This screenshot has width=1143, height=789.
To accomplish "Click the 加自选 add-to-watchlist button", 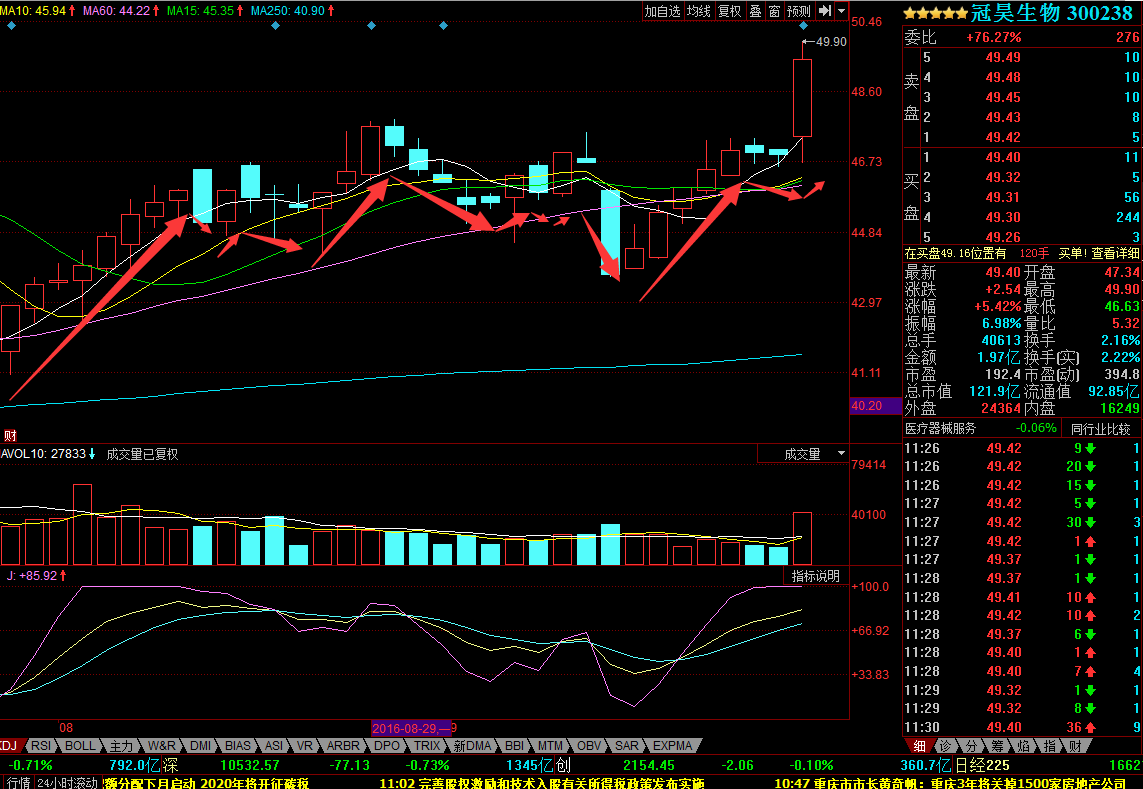I will click(663, 11).
